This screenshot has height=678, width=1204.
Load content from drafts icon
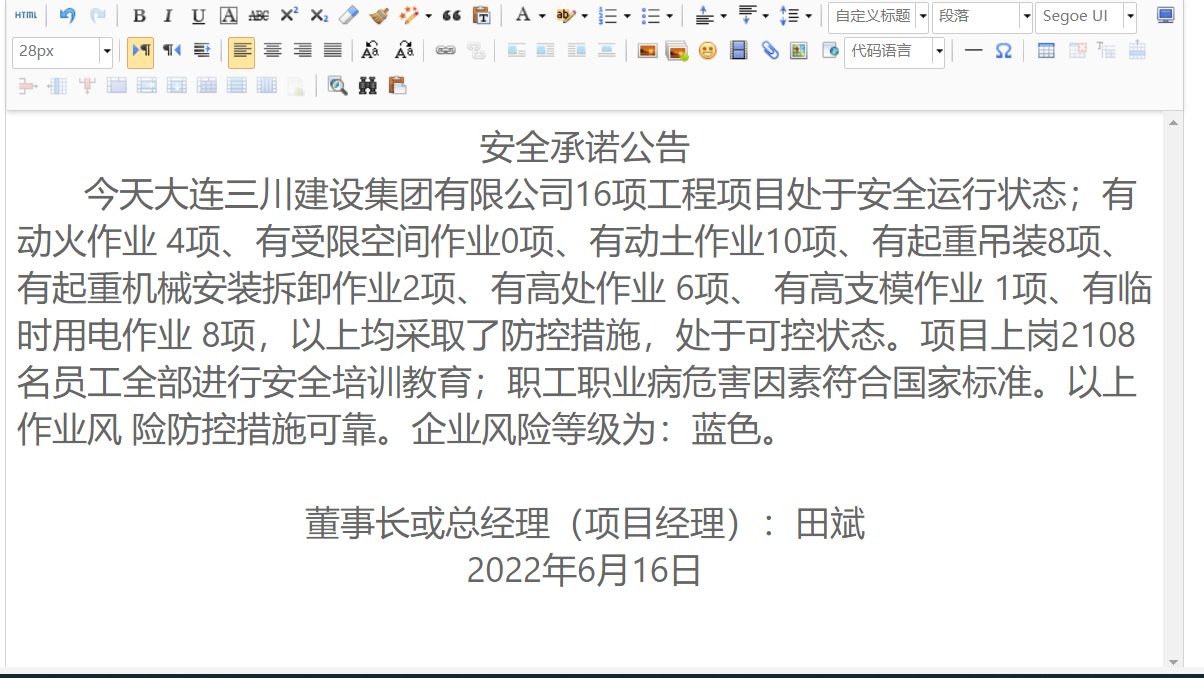click(x=397, y=86)
